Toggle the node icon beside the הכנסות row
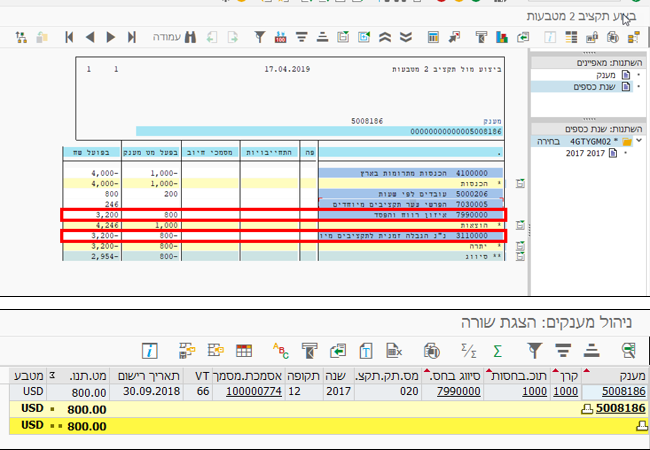 tap(520, 184)
